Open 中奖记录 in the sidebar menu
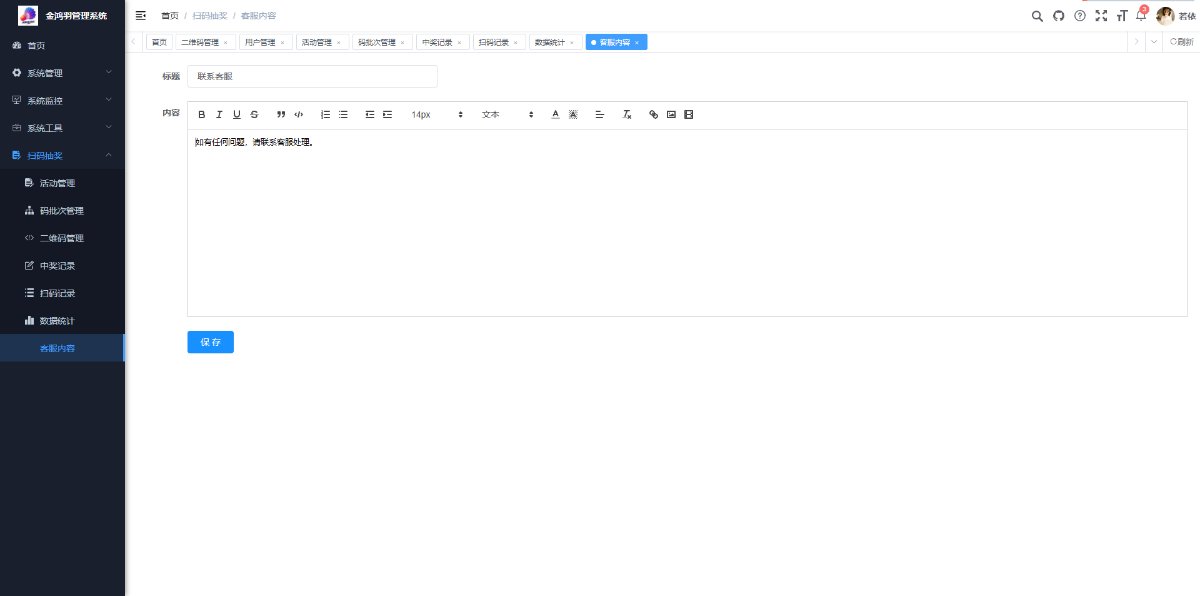 coord(62,266)
